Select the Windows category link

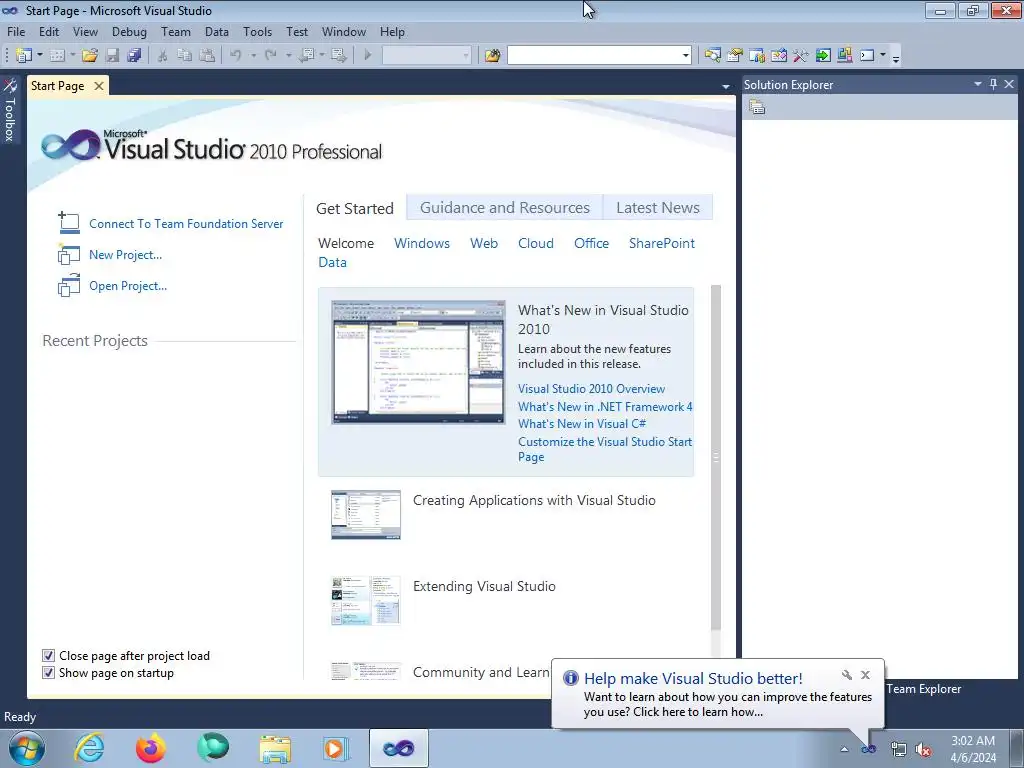click(x=422, y=243)
